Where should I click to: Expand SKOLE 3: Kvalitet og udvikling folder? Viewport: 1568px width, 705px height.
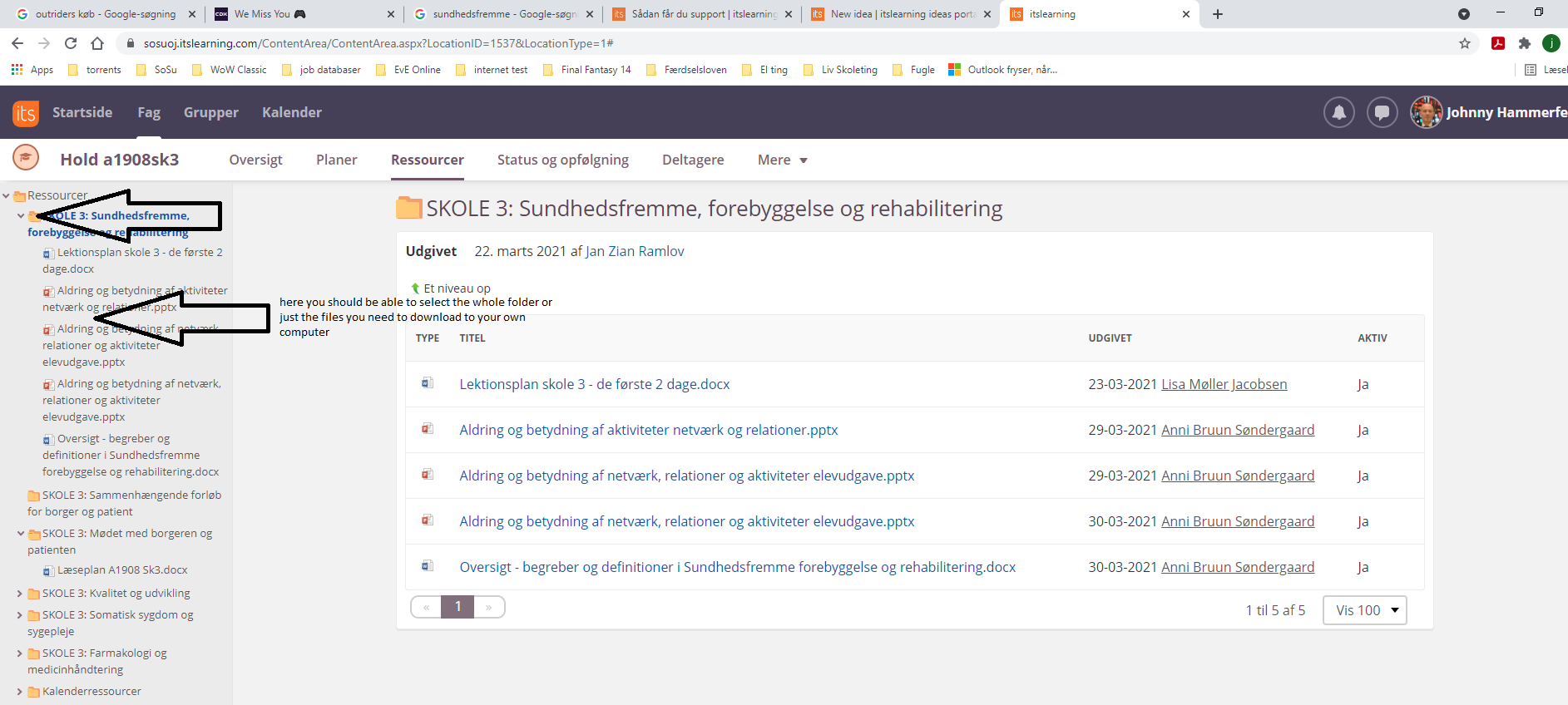tap(20, 594)
